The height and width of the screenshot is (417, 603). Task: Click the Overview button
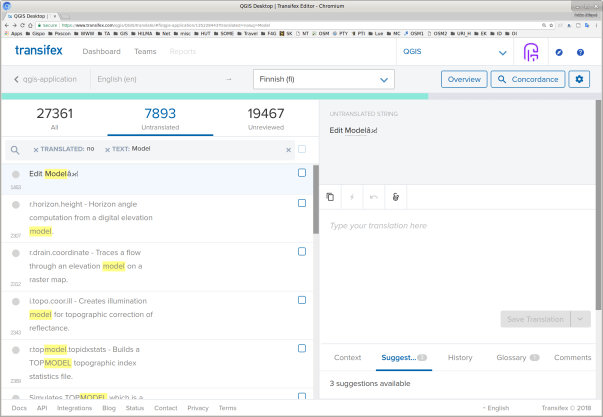click(463, 79)
